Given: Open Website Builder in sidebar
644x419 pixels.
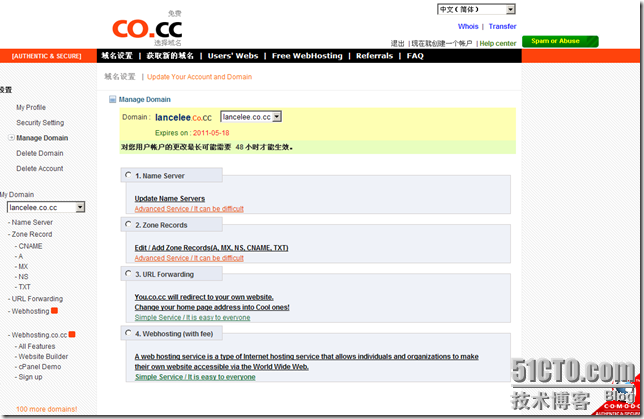Looking at the screenshot, I should pyautogui.click(x=43, y=357).
